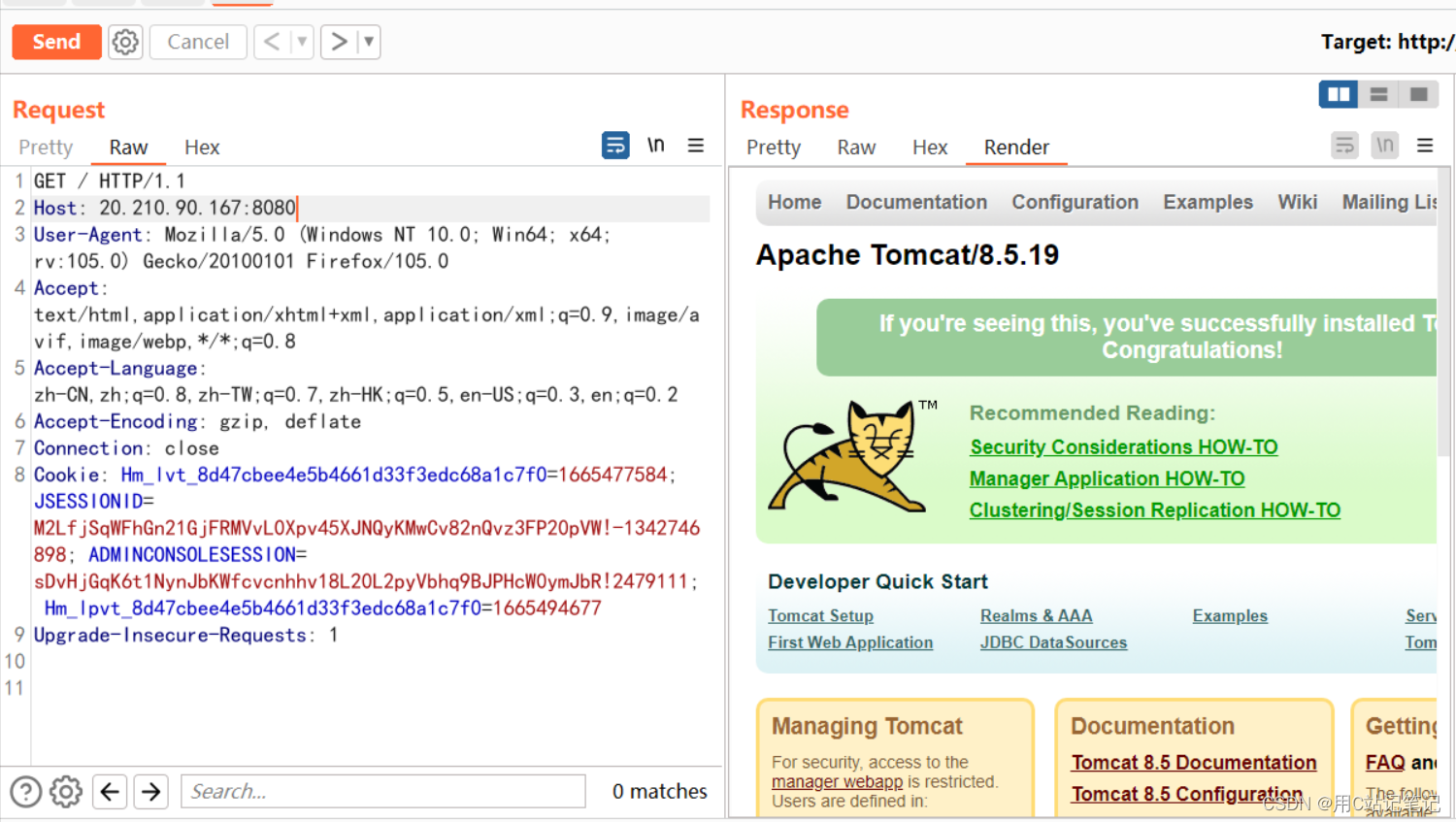This screenshot has height=822, width=1456.
Task: Jump to previous search match arrow
Action: 110,792
